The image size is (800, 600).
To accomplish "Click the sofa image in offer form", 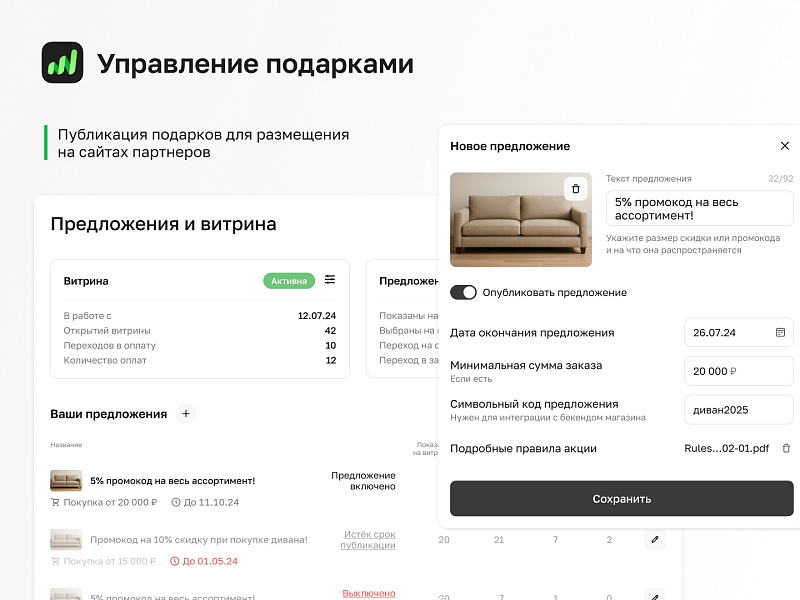I will click(520, 220).
